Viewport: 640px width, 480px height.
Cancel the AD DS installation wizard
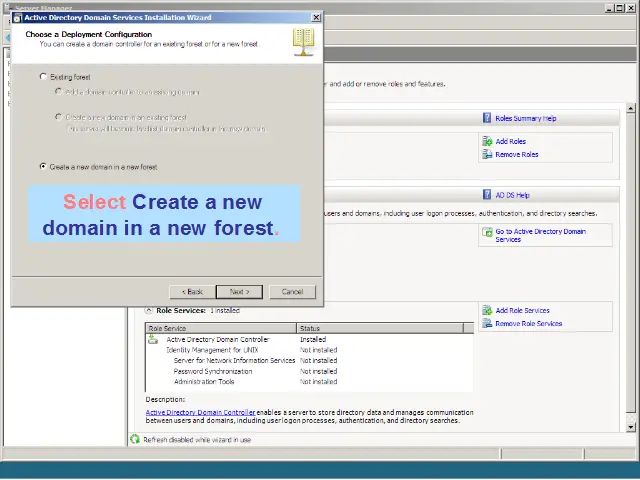(x=292, y=292)
